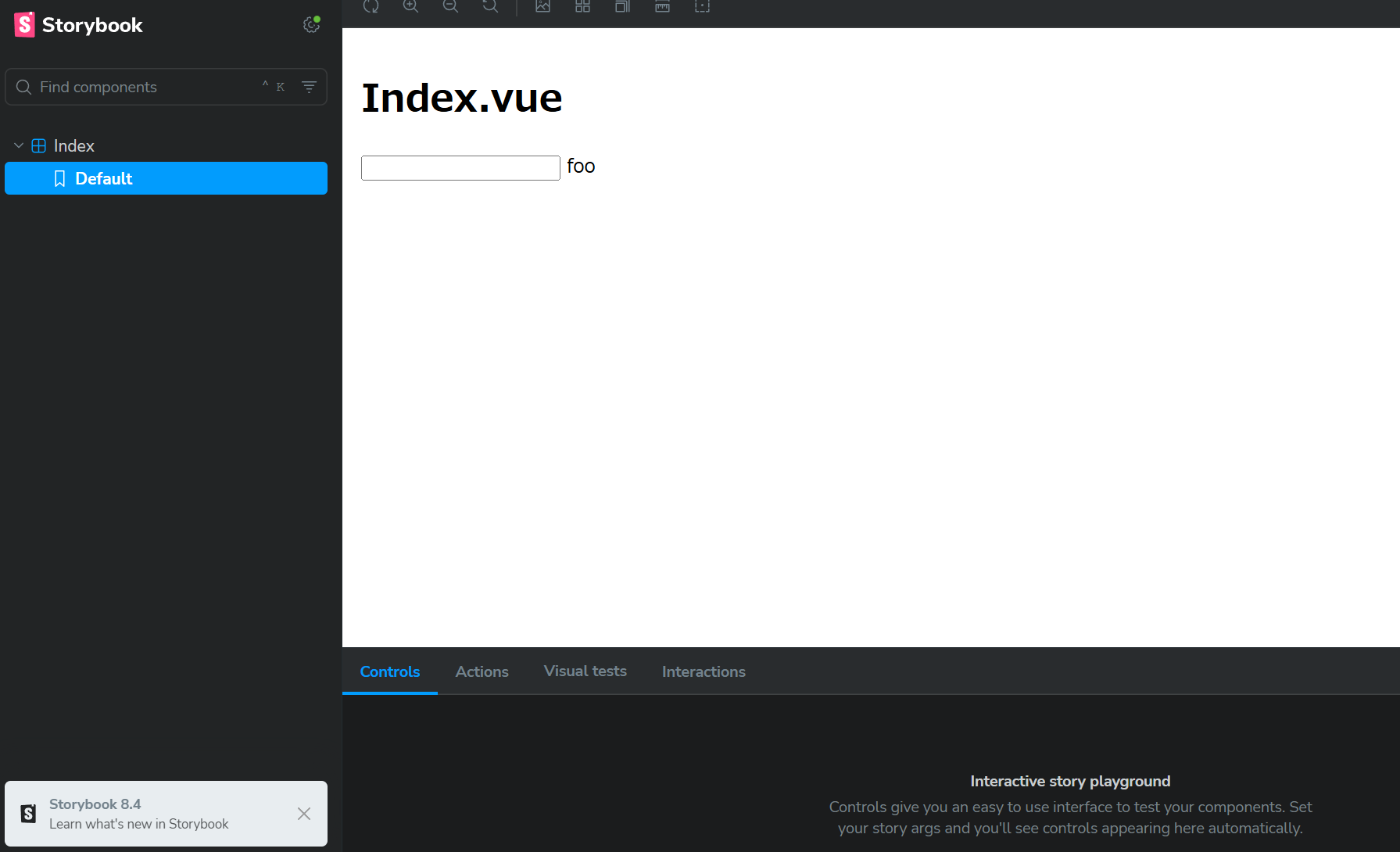Zoom out of the story canvas
The height and width of the screenshot is (852, 1400).
tap(451, 6)
